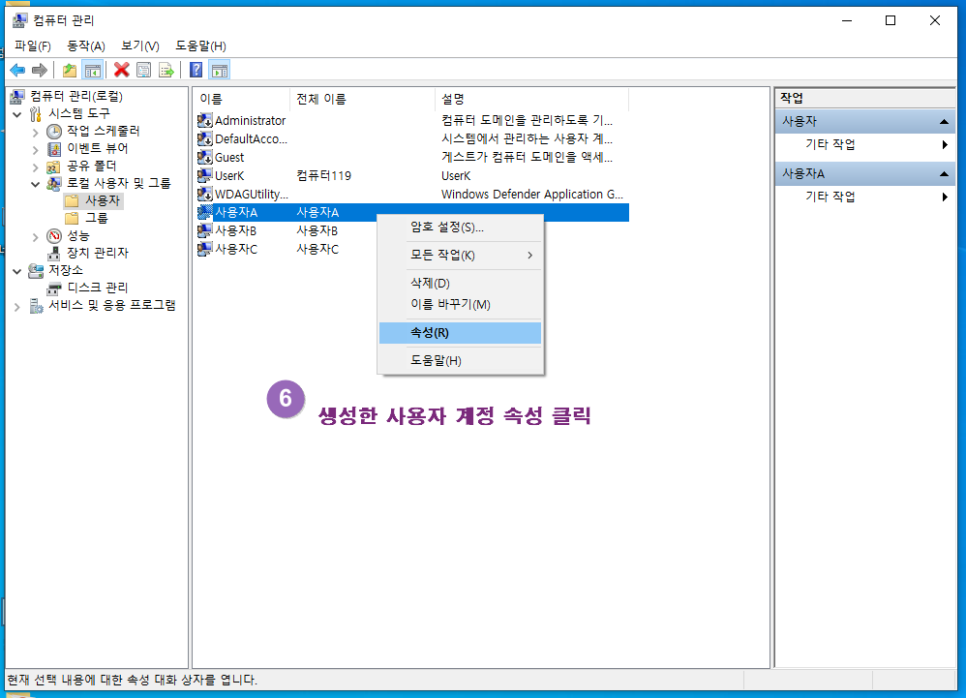Click the 사용자C account icon

[205, 249]
